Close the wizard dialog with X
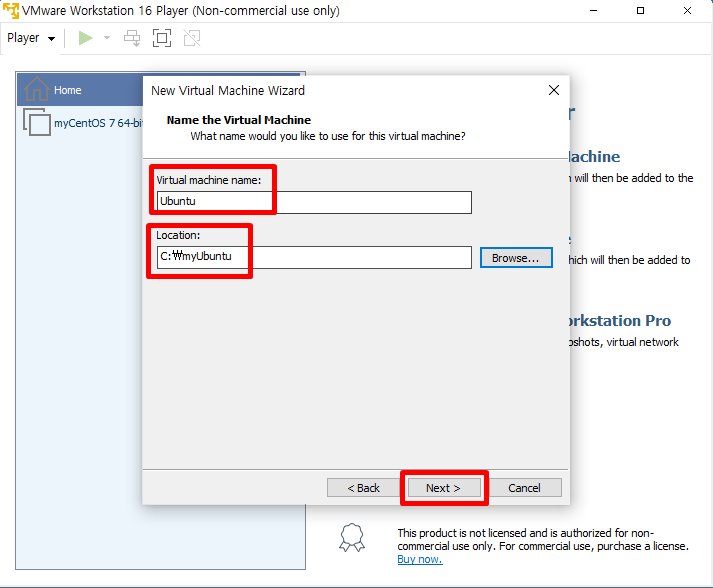Screen dimensions: 713x588 (x=554, y=90)
